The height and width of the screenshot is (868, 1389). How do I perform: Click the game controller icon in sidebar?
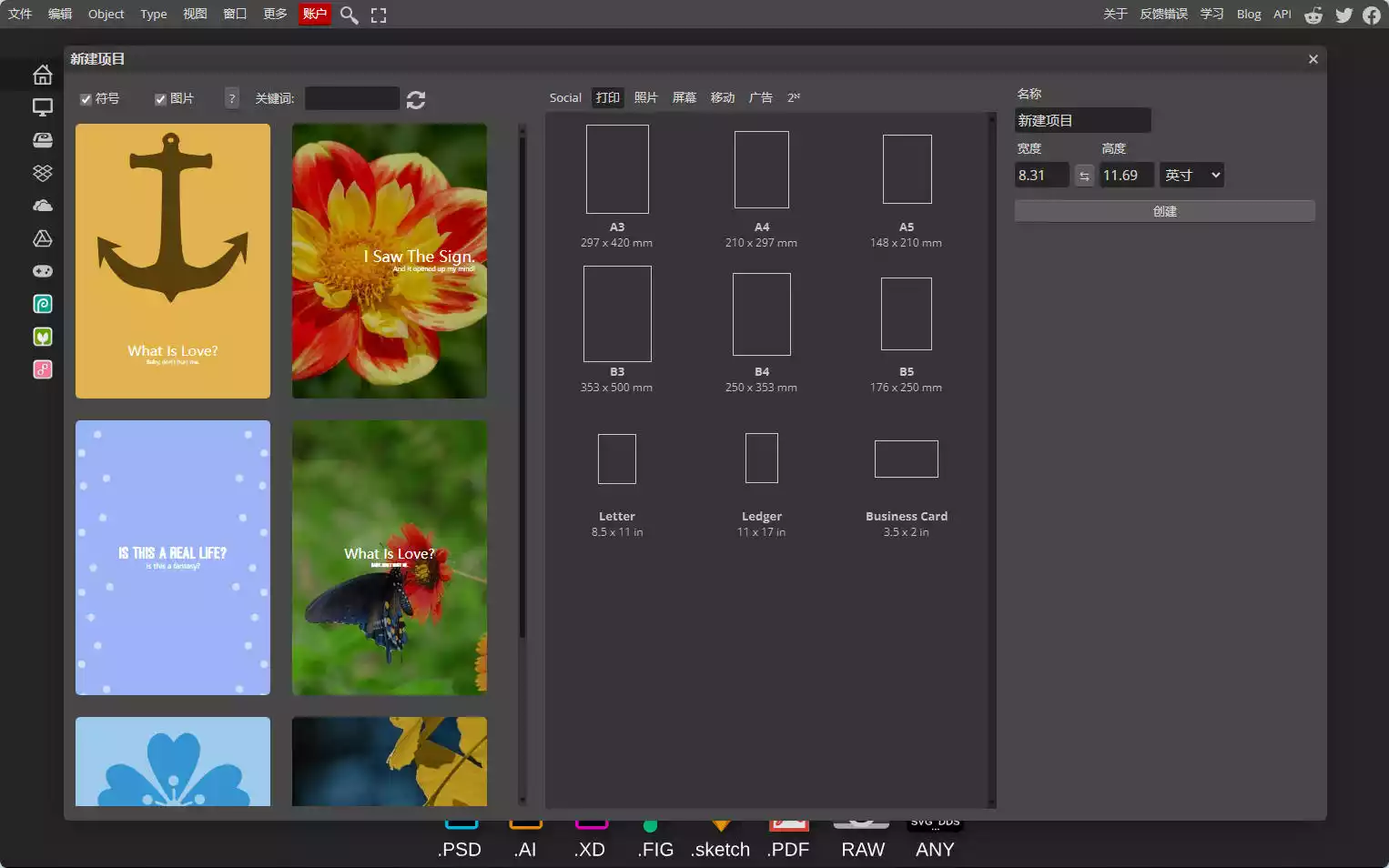[x=43, y=271]
